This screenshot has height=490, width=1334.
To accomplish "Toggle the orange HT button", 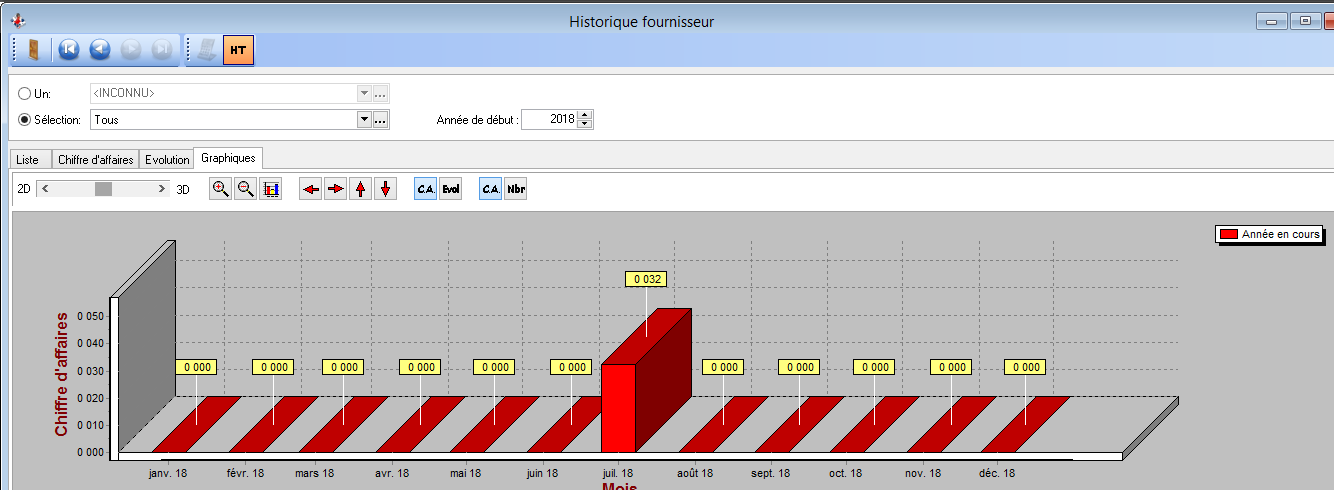I will point(238,49).
